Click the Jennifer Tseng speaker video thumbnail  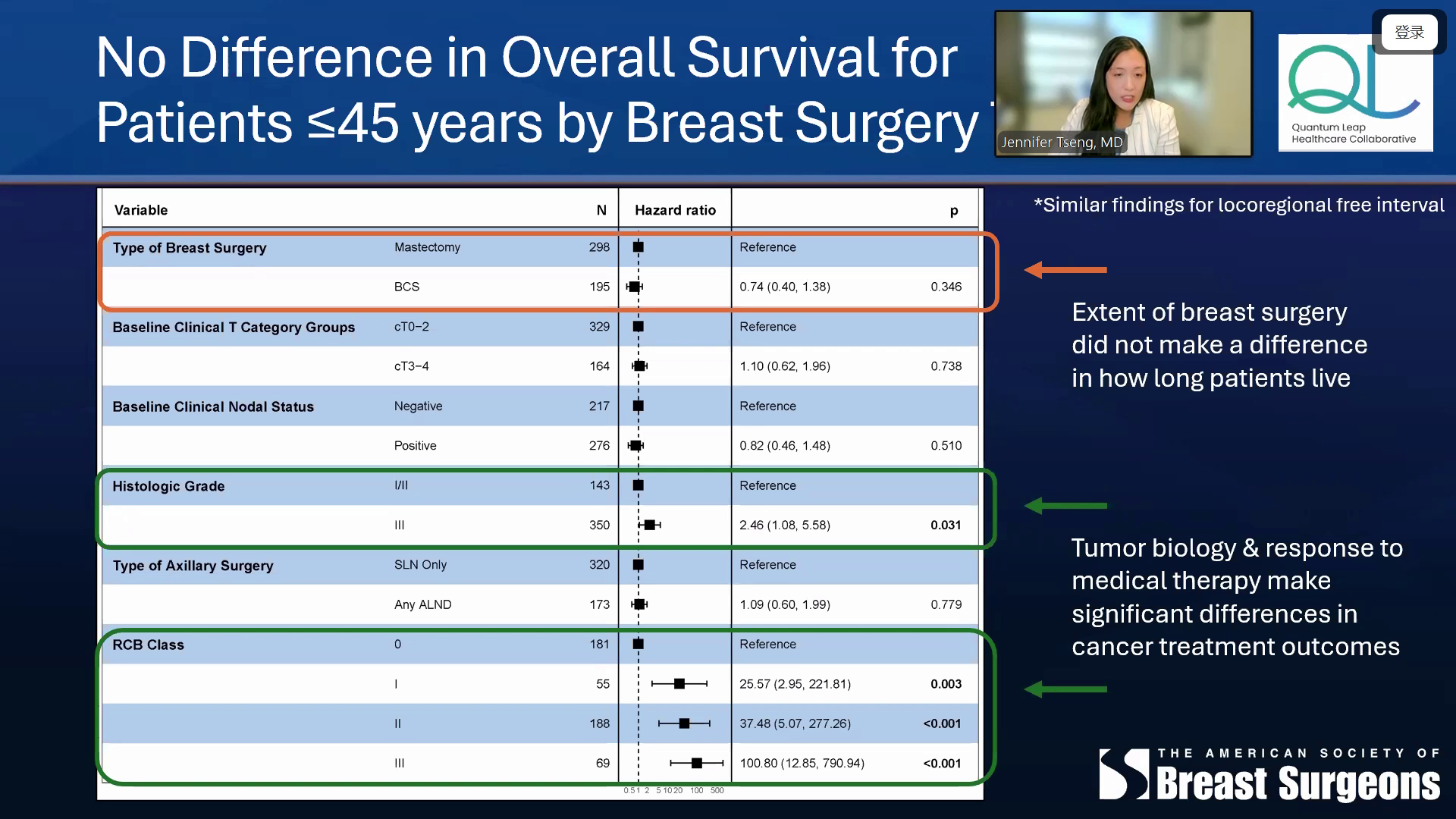(1123, 76)
